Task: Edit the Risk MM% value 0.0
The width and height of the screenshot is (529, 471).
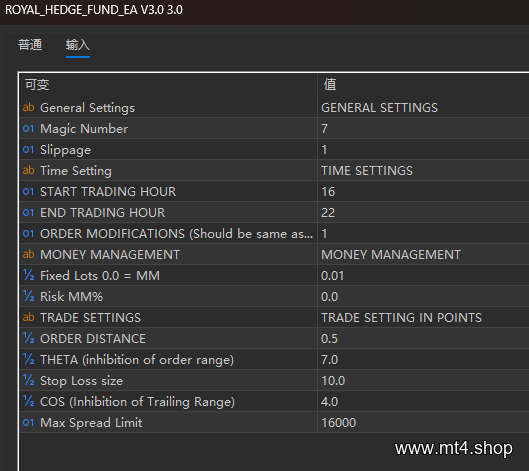Action: [423, 296]
